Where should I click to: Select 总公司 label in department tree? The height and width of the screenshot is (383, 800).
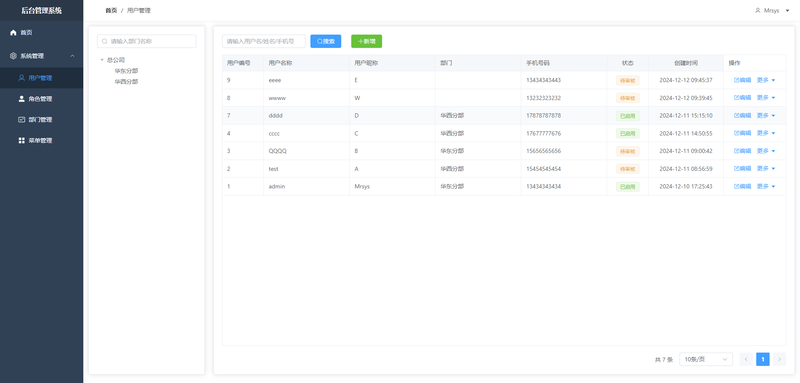click(x=116, y=60)
